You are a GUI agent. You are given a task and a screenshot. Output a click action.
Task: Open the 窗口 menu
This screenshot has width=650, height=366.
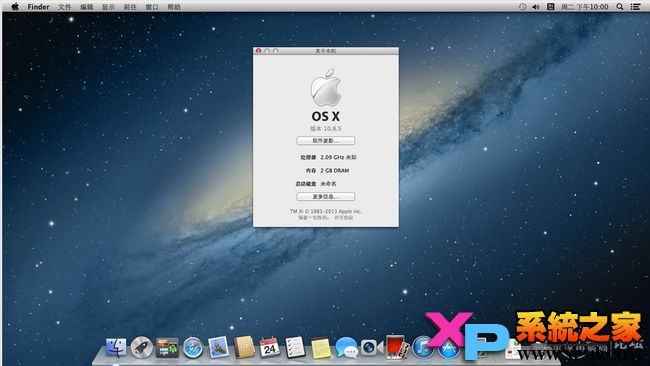pyautogui.click(x=152, y=7)
